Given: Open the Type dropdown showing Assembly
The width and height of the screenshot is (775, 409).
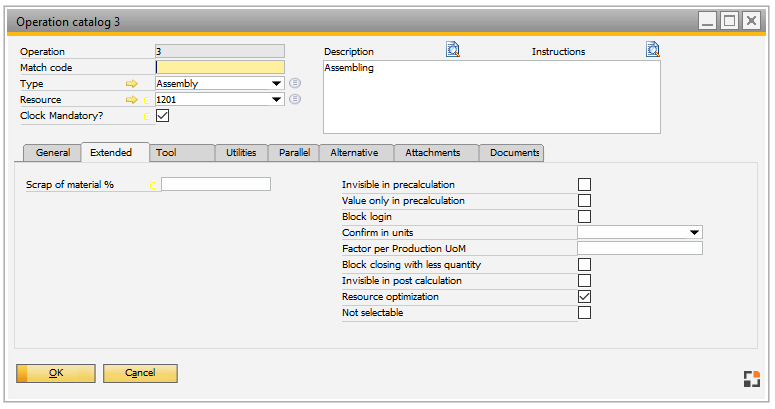Looking at the screenshot, I should pos(277,84).
